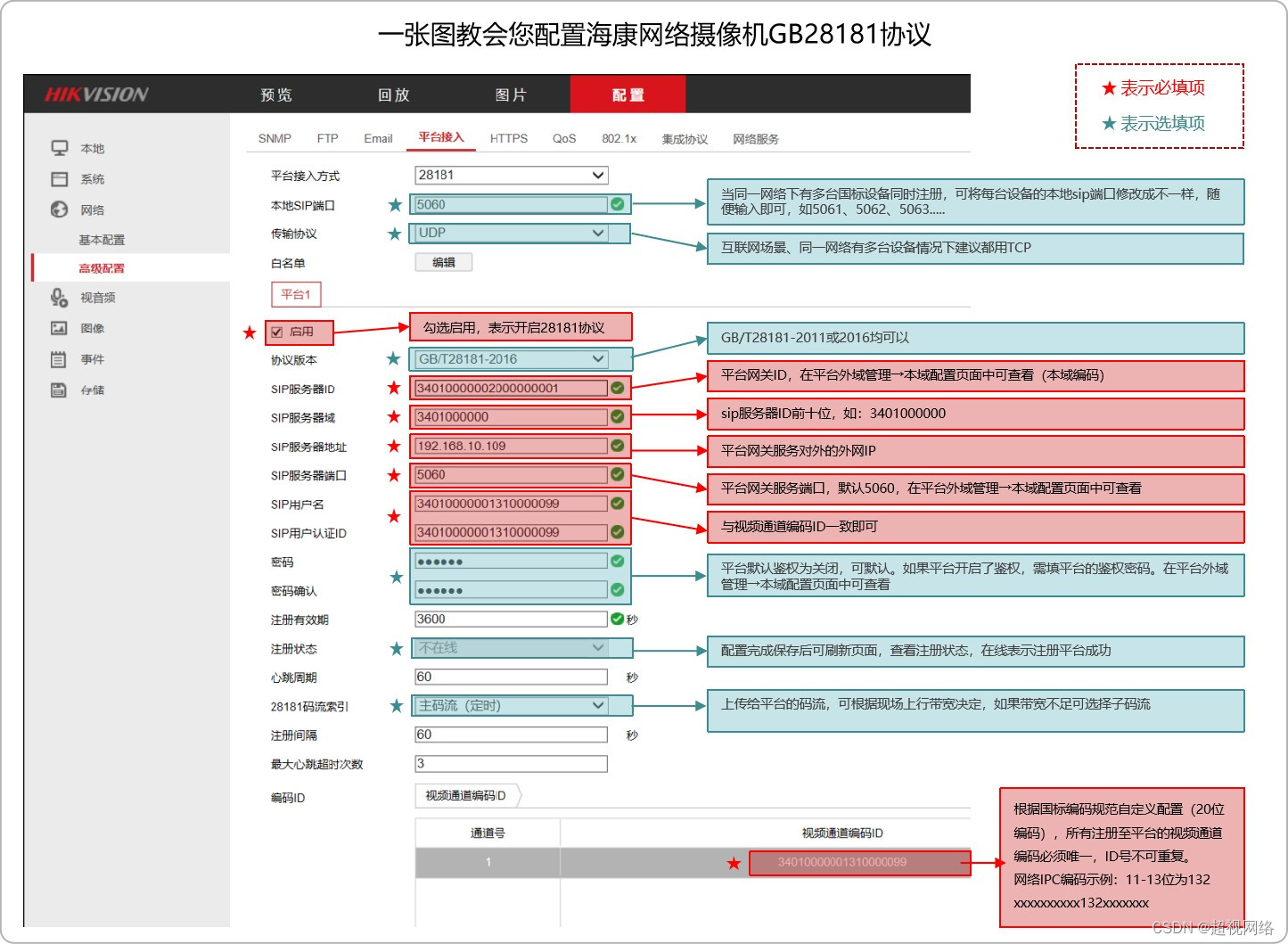Click the 密码 input field

[511, 561]
